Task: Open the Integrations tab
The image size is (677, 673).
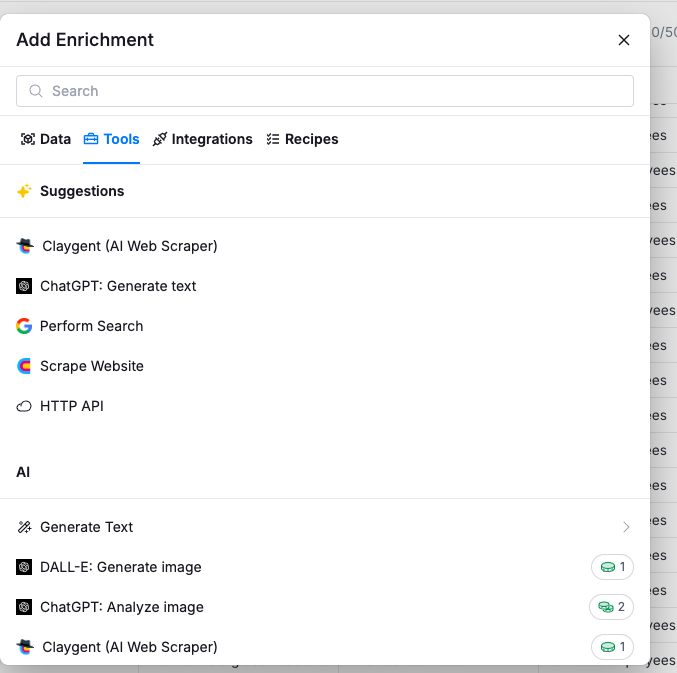Action: [x=202, y=139]
